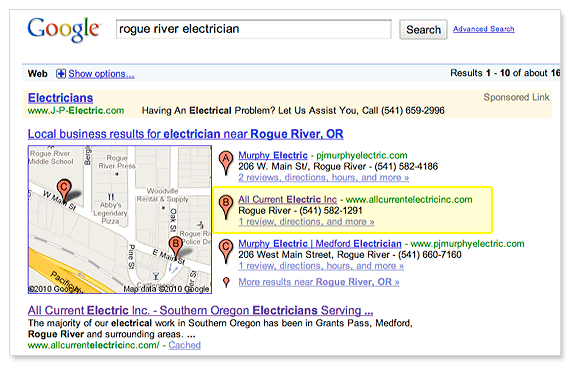Click the search box containing rogue river electrician

254,29
